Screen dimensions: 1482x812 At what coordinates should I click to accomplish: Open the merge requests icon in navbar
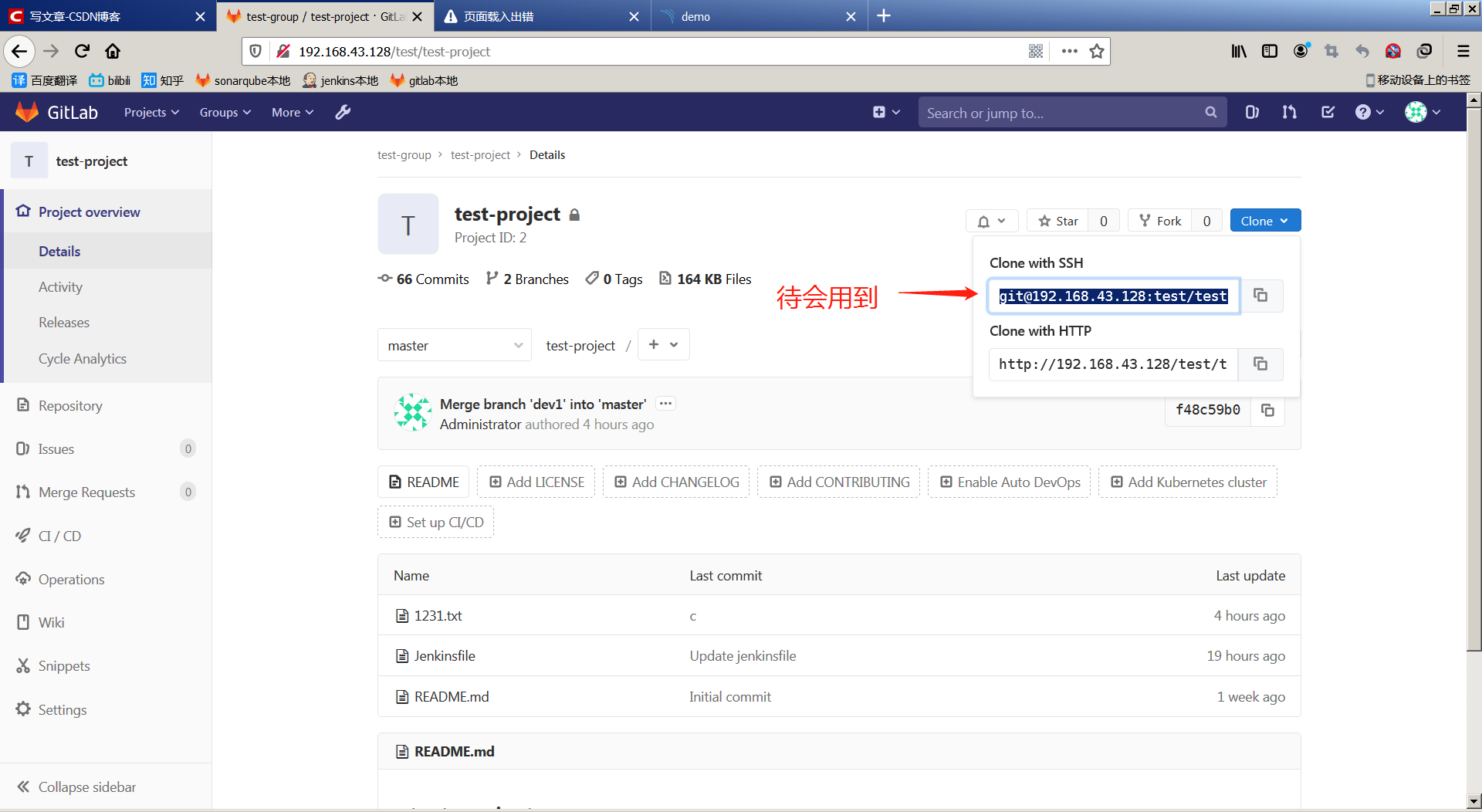click(1289, 112)
